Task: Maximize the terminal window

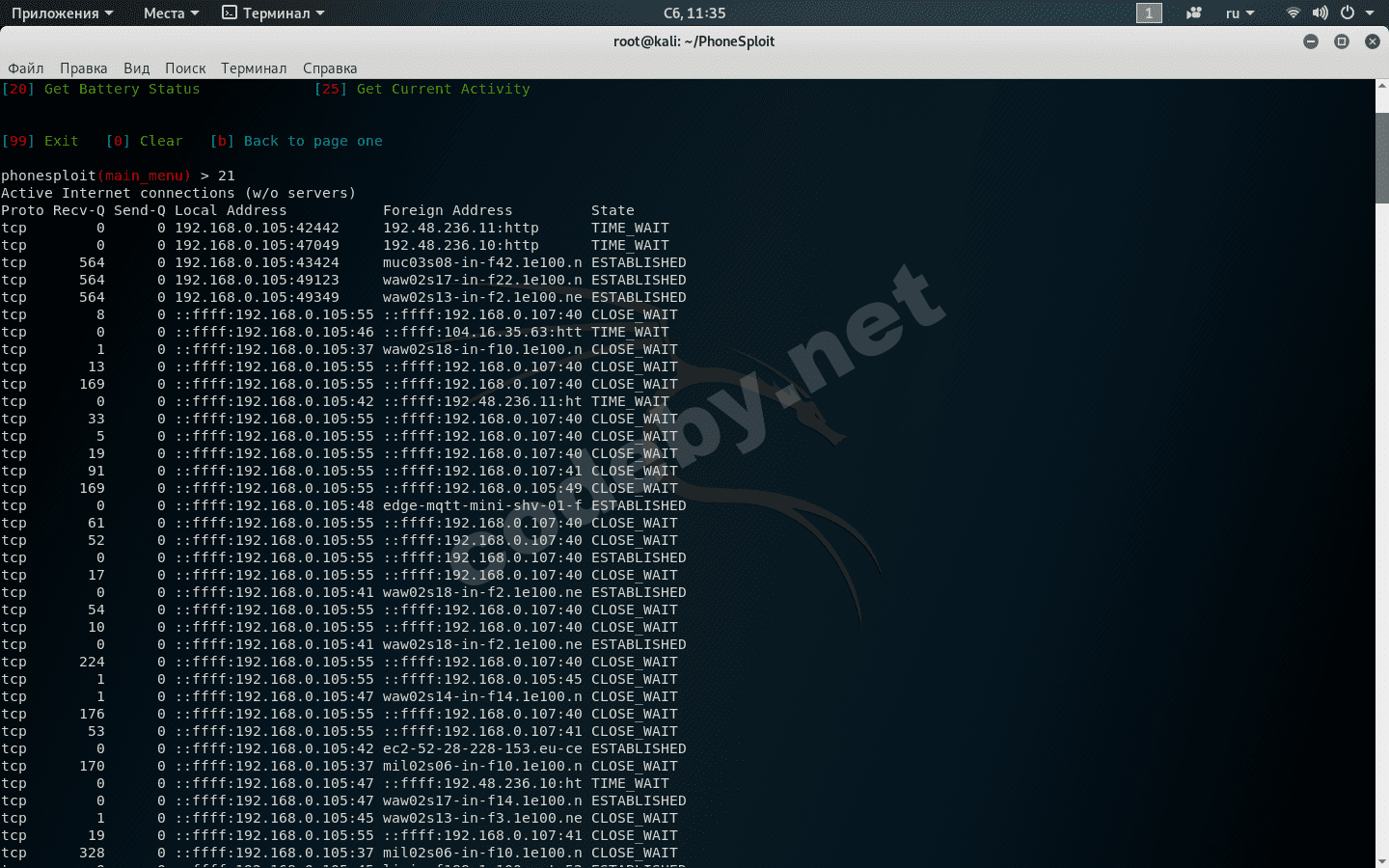Action: (x=1341, y=41)
